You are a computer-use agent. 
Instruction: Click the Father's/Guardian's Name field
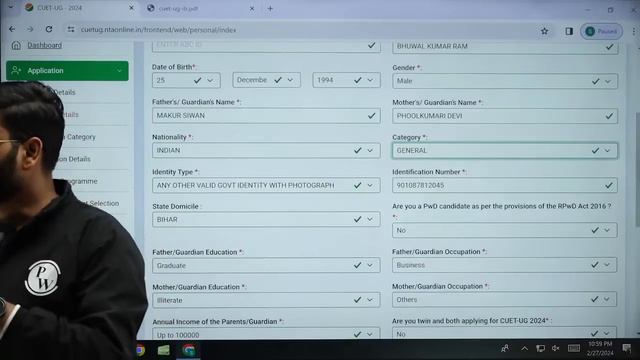coord(266,116)
